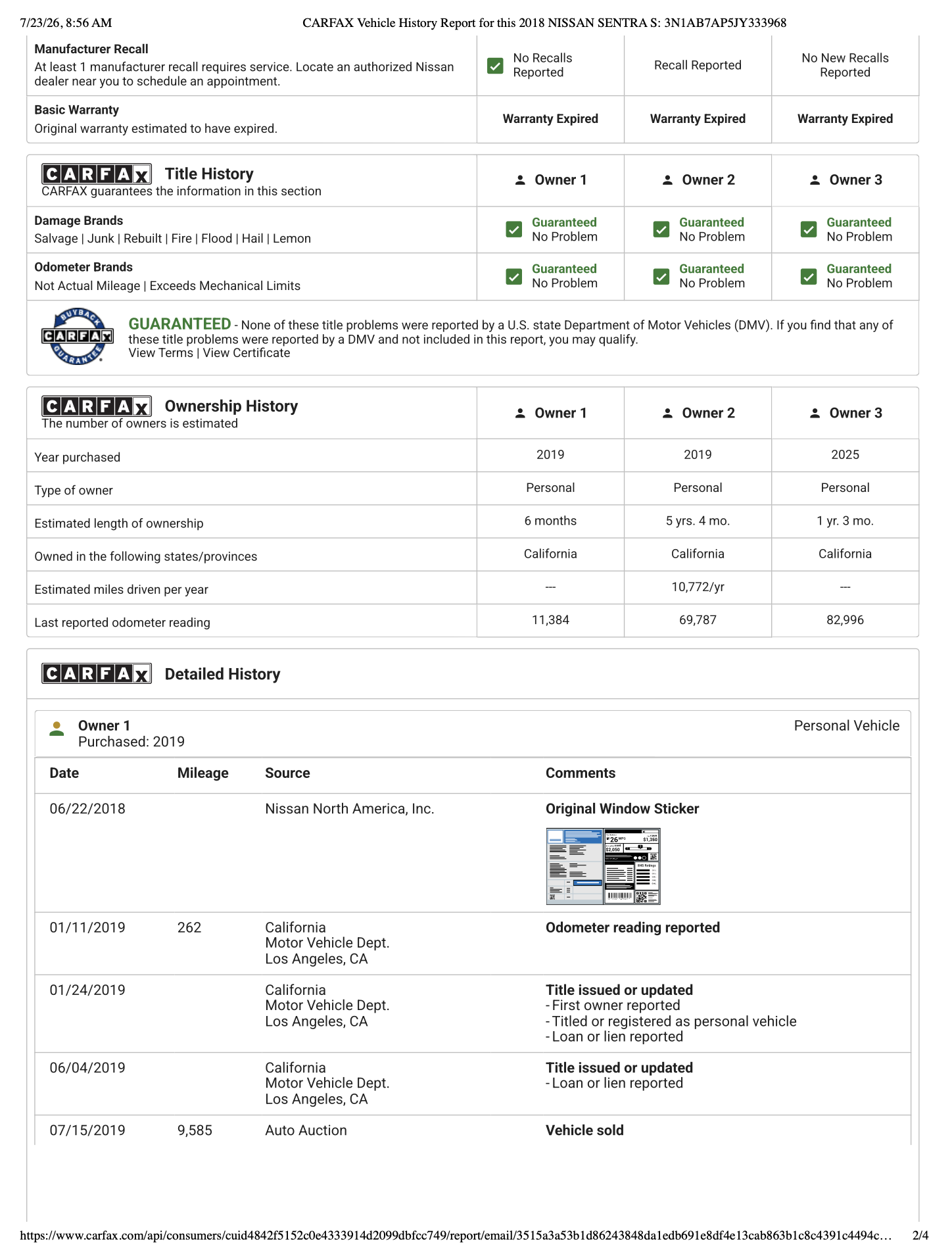Viewport: 952px width, 1256px height.
Task: Click the Owner 3 person icon in Title History
Action: click(x=815, y=180)
